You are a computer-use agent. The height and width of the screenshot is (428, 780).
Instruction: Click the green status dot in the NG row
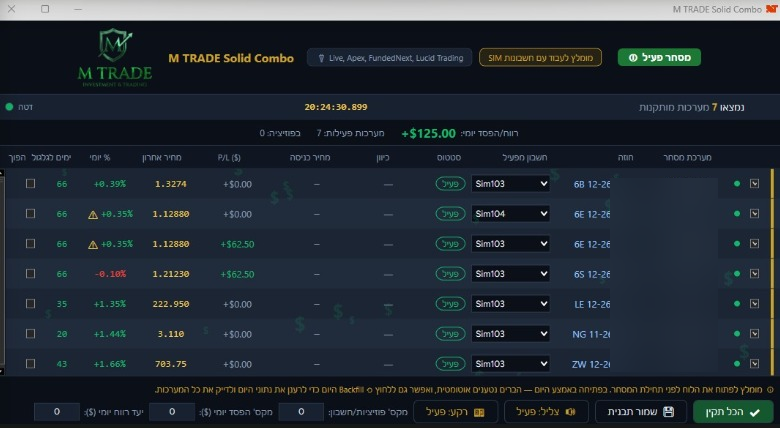click(x=737, y=333)
